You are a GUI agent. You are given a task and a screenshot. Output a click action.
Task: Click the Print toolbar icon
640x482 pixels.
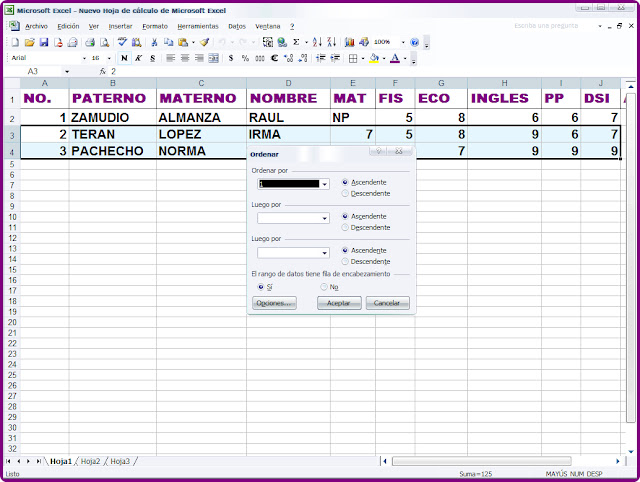pos(90,42)
